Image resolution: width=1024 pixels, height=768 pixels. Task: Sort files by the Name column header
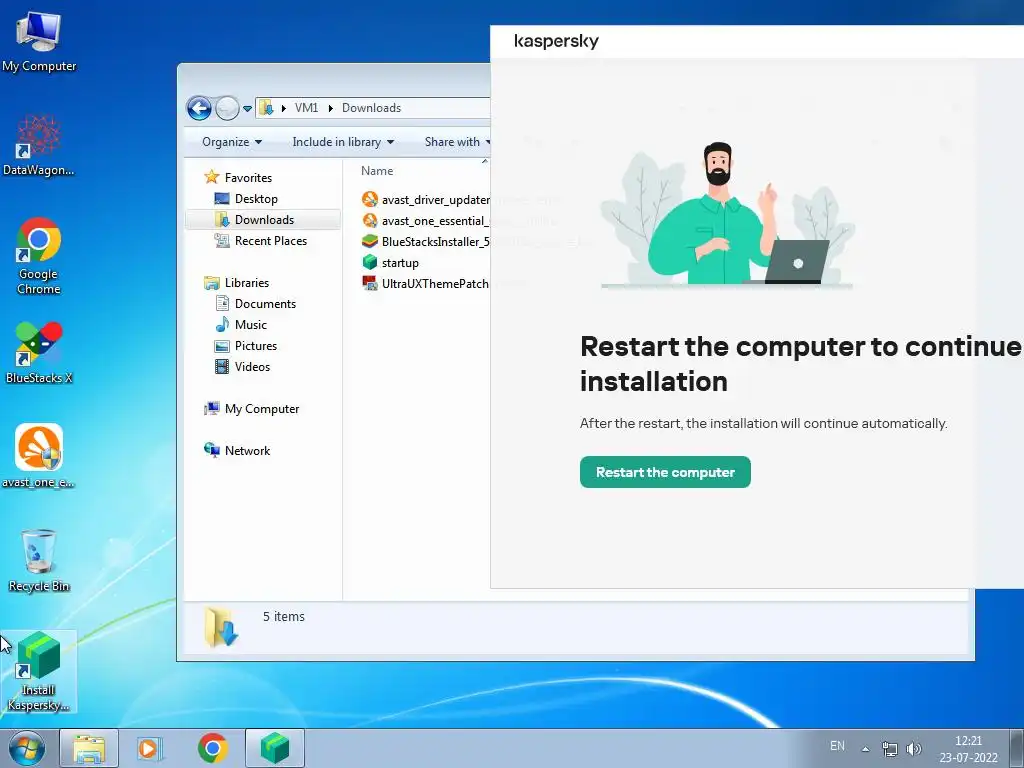[x=377, y=171]
